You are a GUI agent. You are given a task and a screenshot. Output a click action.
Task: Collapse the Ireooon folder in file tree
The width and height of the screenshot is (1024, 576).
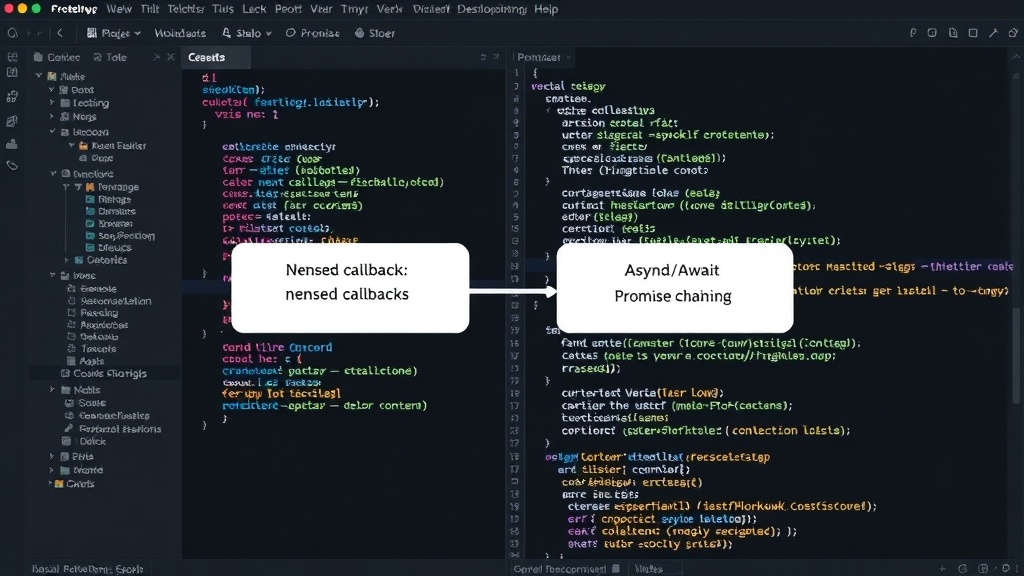[52, 131]
